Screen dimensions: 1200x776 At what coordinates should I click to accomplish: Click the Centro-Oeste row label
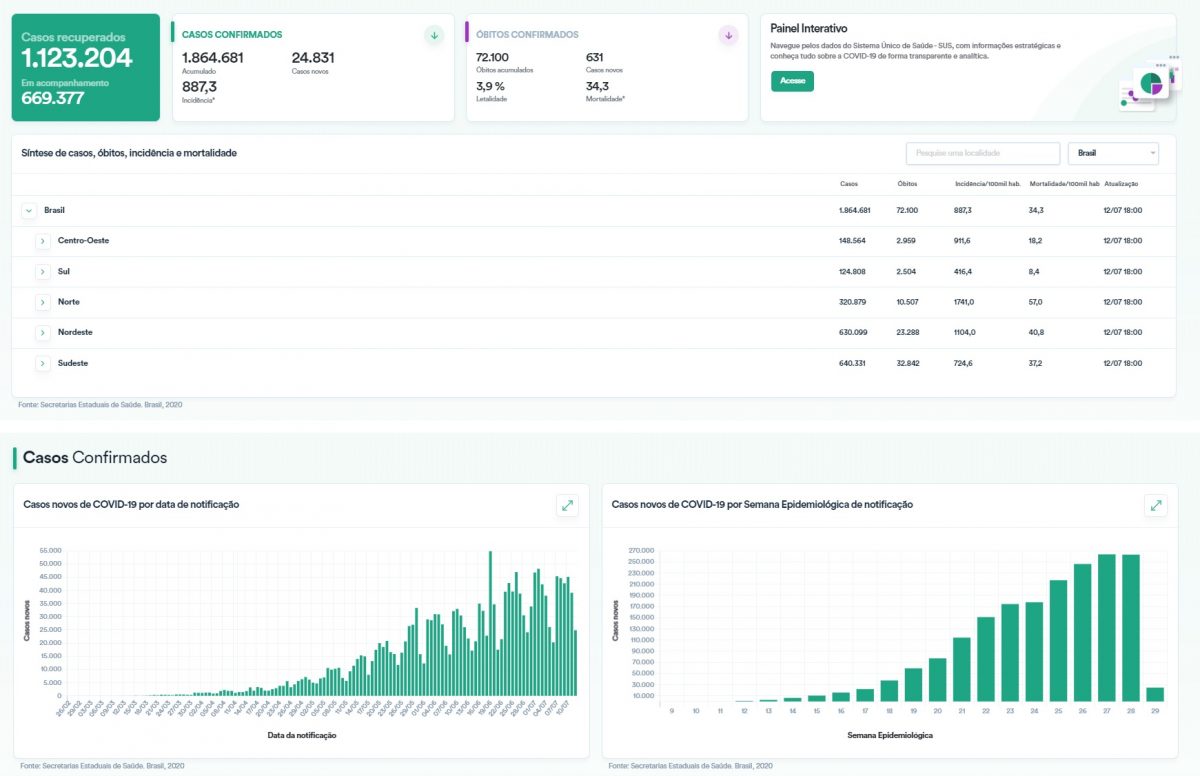pyautogui.click(x=84, y=241)
